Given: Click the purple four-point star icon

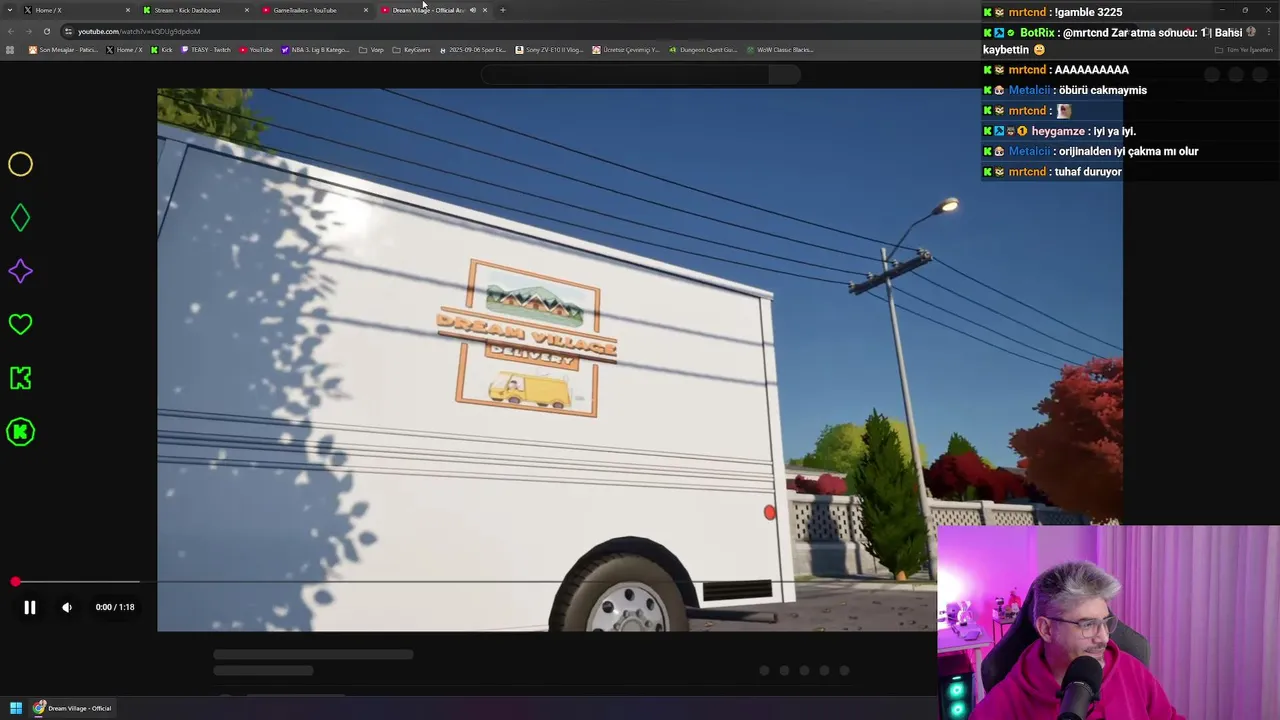Looking at the screenshot, I should (x=20, y=271).
